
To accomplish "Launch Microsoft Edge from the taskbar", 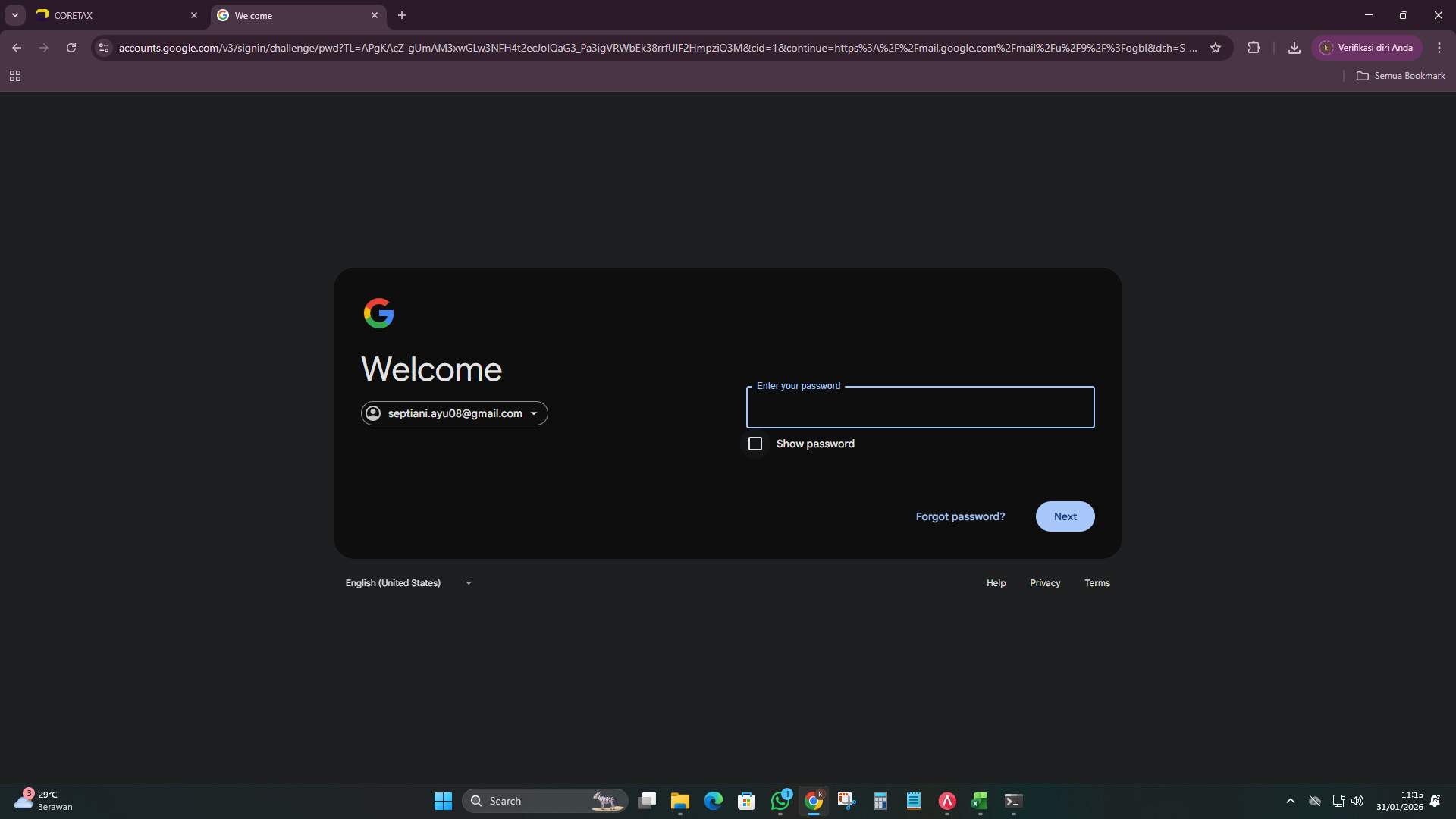I will pyautogui.click(x=713, y=800).
